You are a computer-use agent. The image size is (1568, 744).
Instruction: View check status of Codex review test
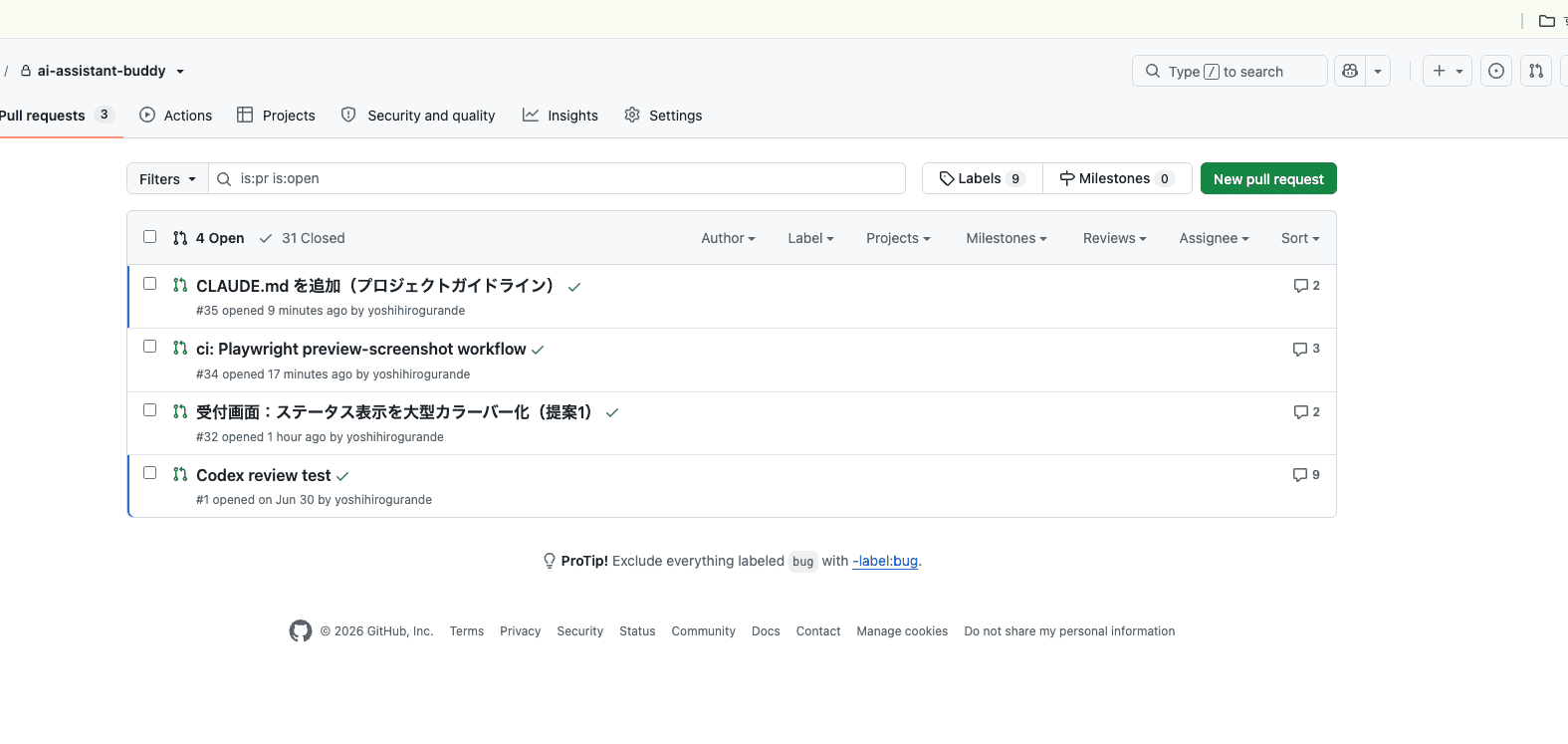pos(342,476)
